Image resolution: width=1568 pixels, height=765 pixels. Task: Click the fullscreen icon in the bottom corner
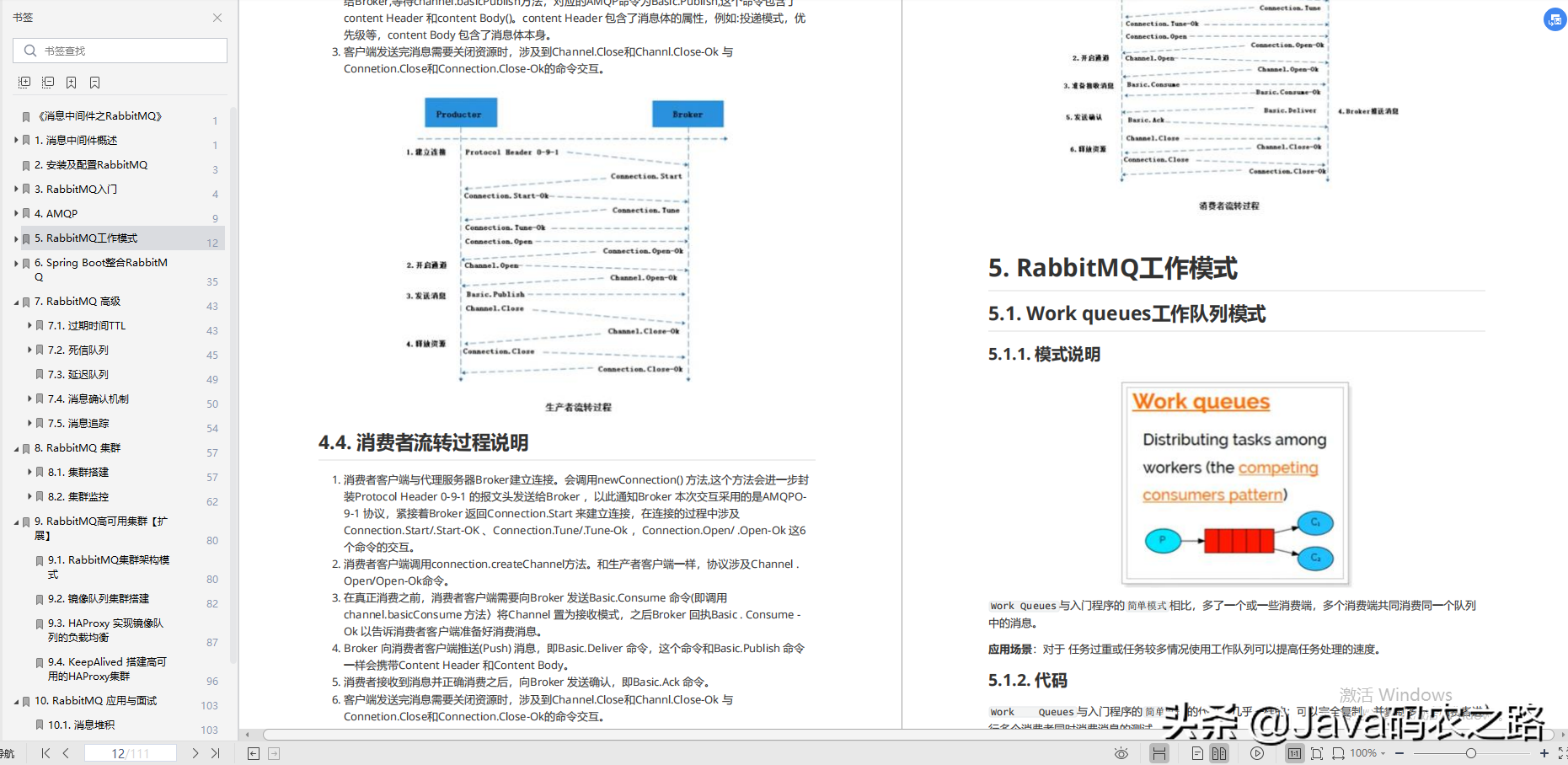point(1562,753)
